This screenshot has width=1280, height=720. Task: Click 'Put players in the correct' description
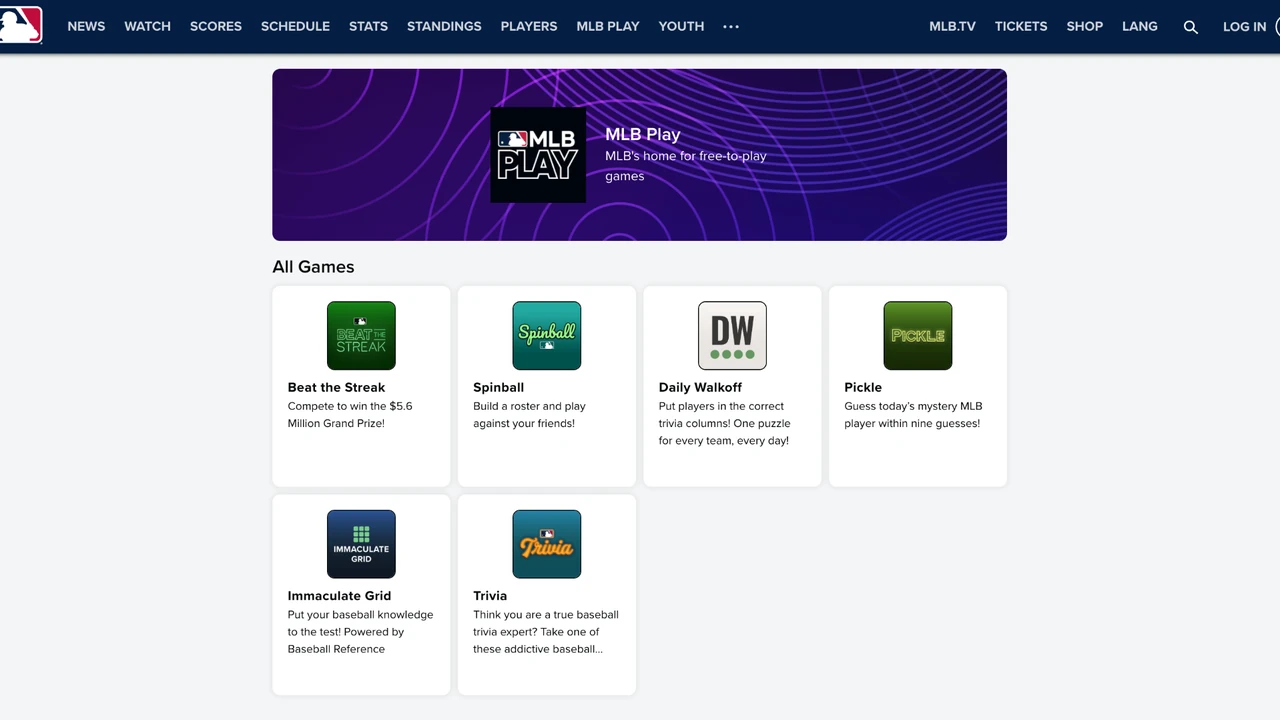coord(724,423)
